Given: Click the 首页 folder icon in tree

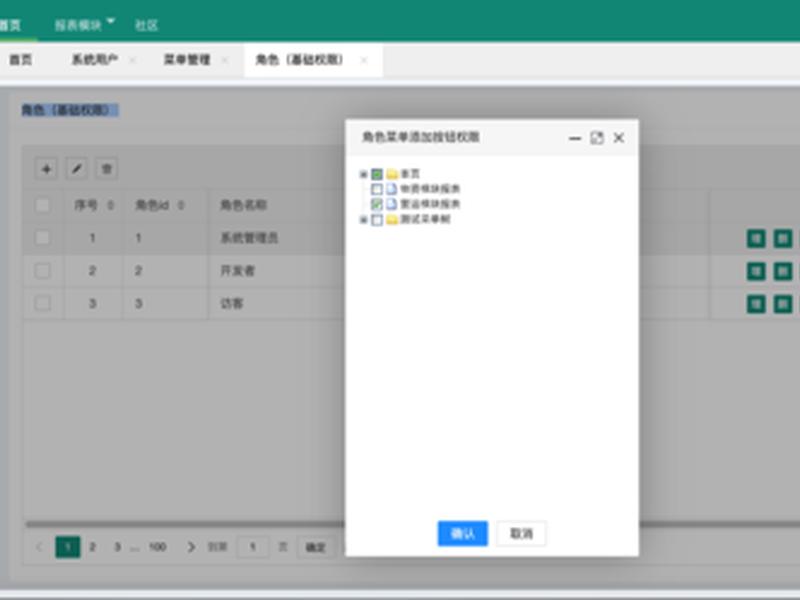Looking at the screenshot, I should [x=392, y=174].
